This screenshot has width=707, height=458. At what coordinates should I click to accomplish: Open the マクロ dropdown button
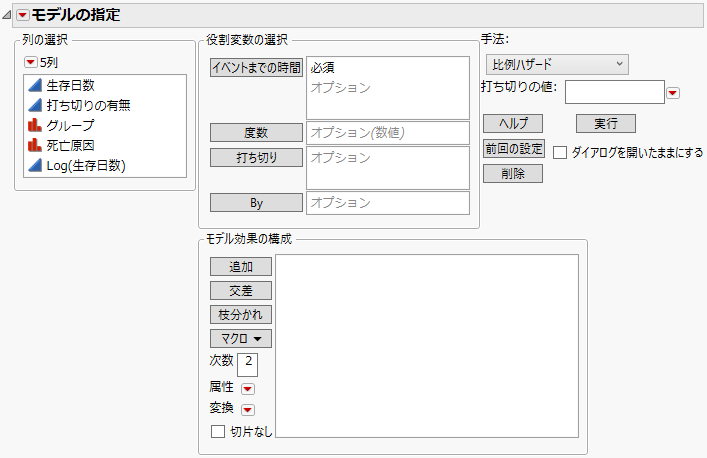(x=241, y=338)
